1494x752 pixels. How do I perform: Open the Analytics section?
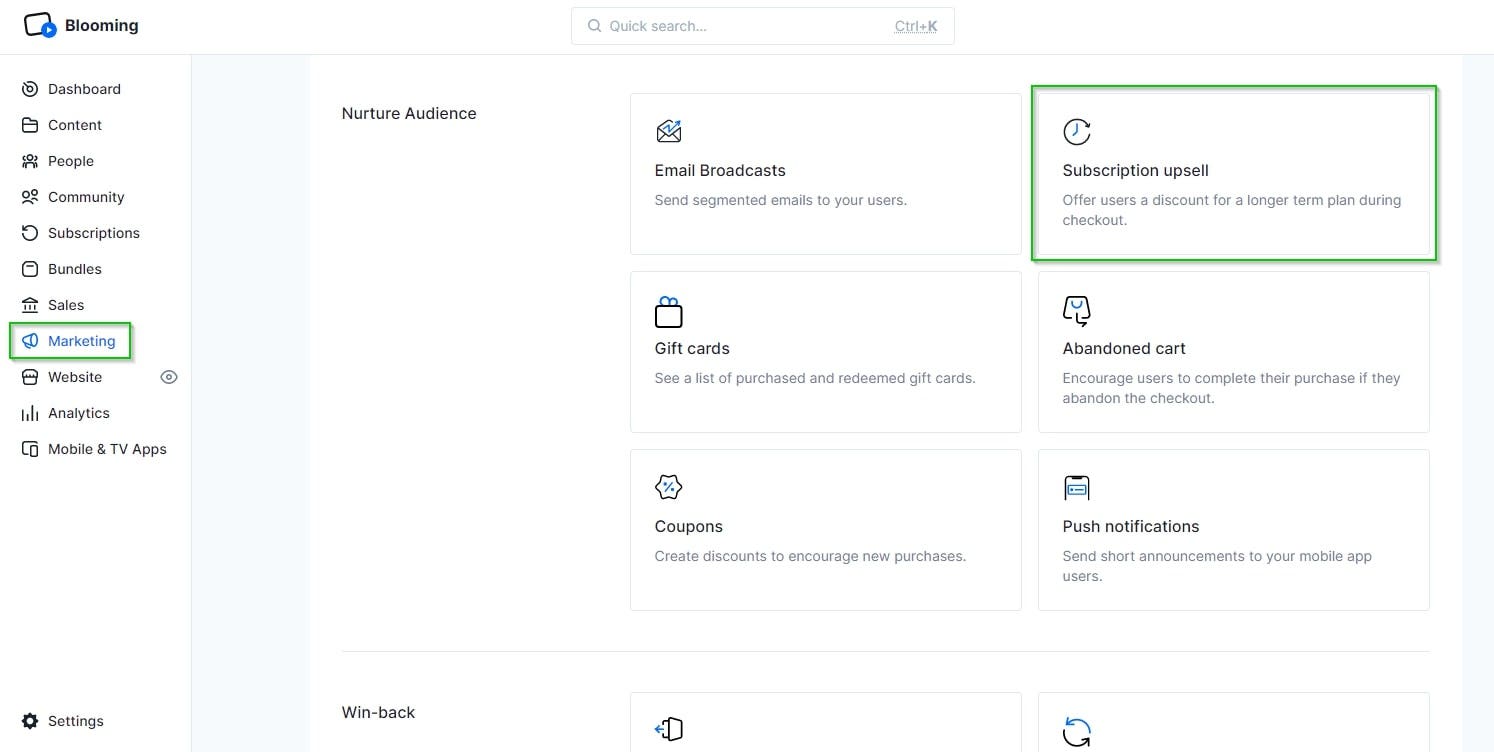79,413
